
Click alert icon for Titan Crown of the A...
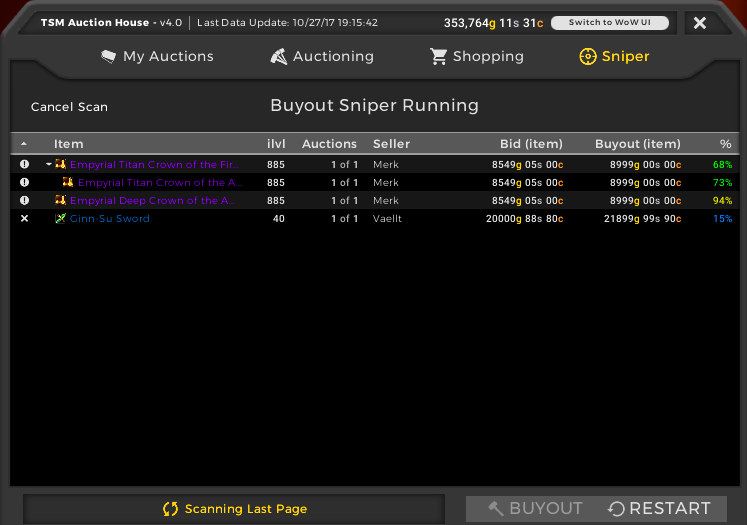coord(24,182)
